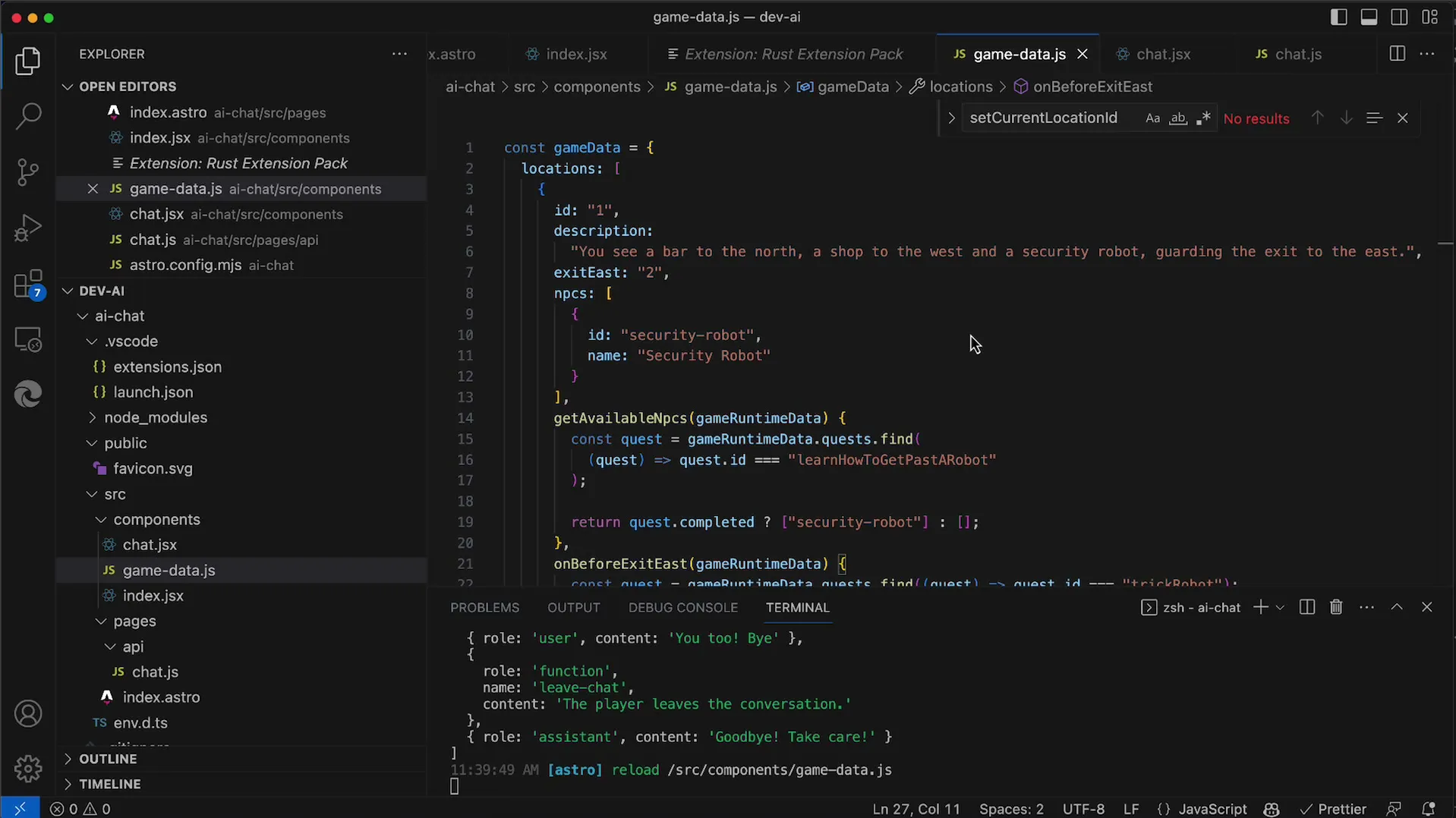Toggle bottom panel layout icon
The width and height of the screenshot is (1456, 818).
[x=1369, y=17]
